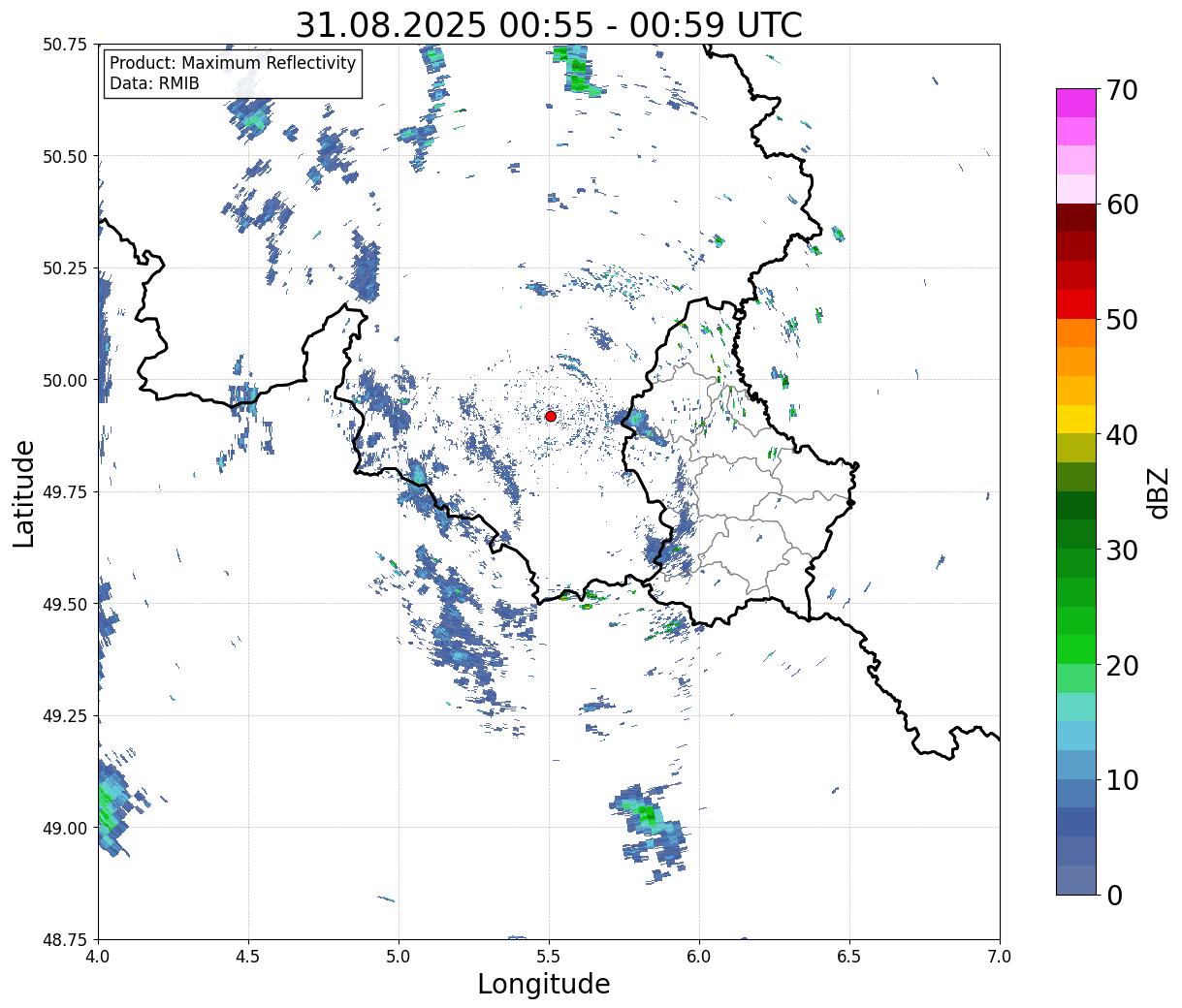The width and height of the screenshot is (1182, 1008).
Task: Click the plot title showing 31.08.2025 time range
Action: click(549, 24)
